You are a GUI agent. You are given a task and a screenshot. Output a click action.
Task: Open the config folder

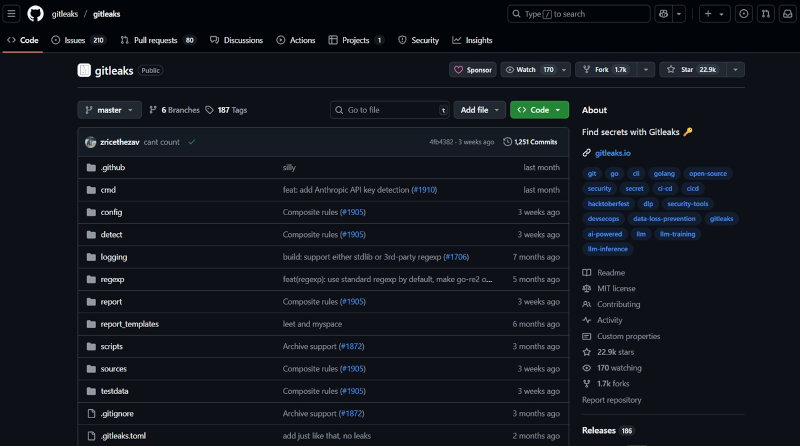(x=111, y=212)
